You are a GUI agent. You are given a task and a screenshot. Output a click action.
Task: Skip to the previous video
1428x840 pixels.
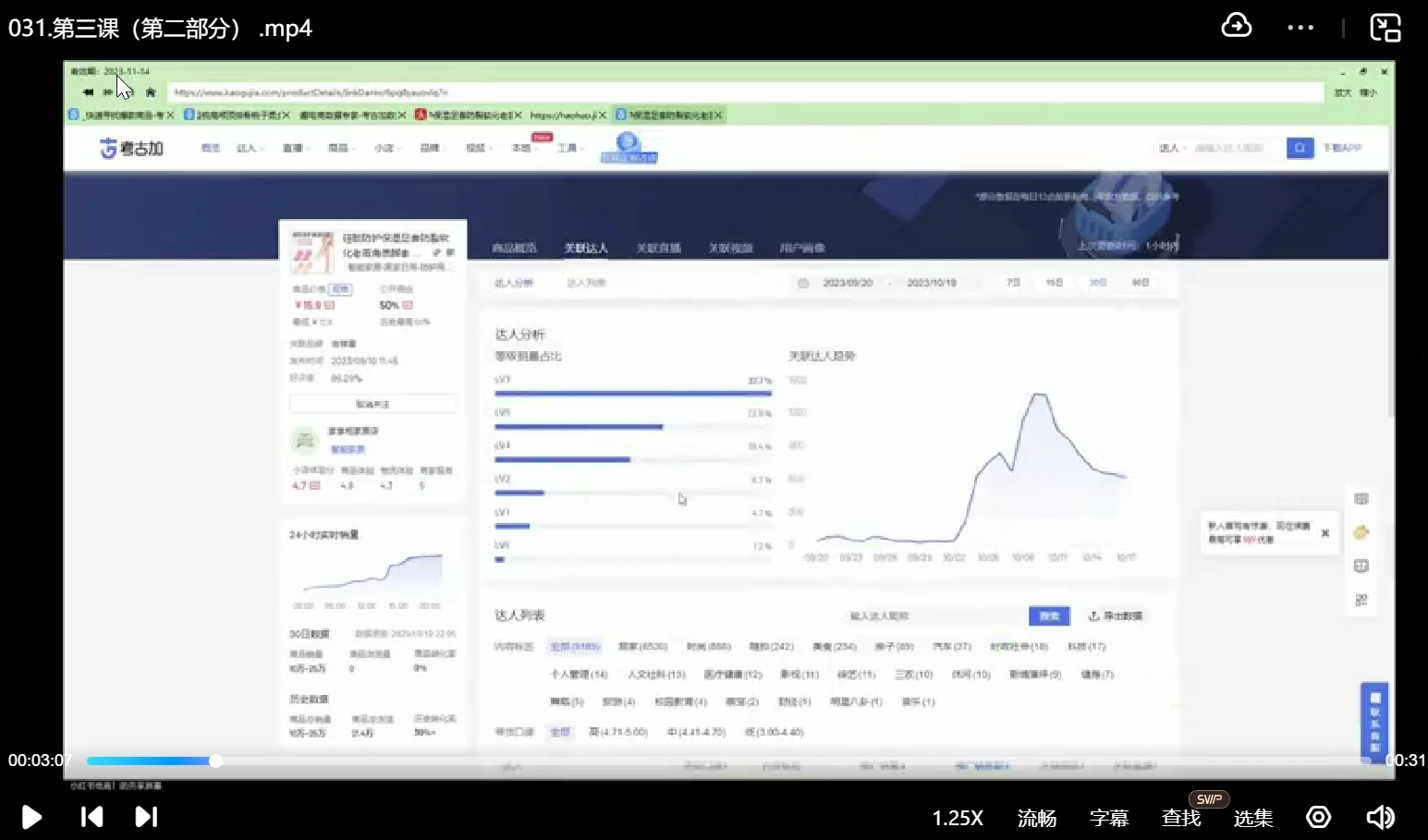[x=92, y=817]
